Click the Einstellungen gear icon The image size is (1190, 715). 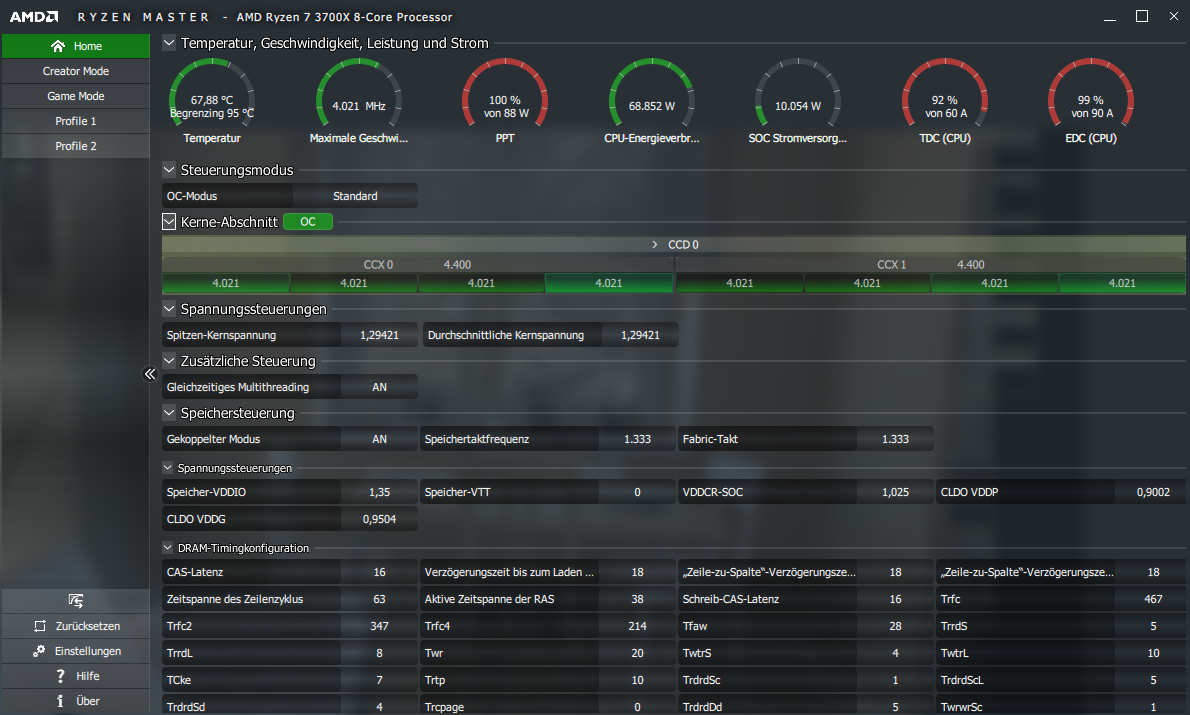39,650
